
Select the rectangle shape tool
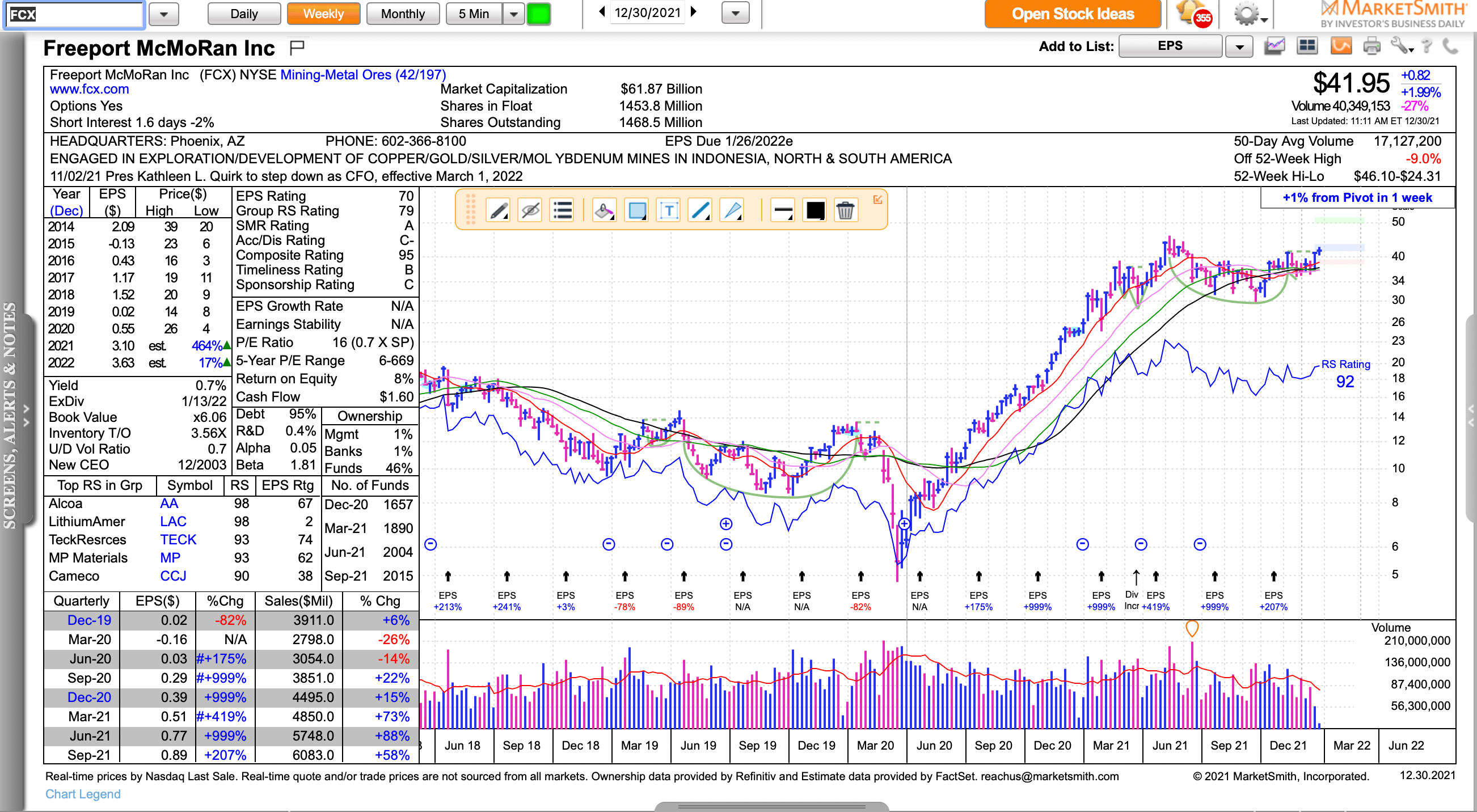tap(637, 210)
